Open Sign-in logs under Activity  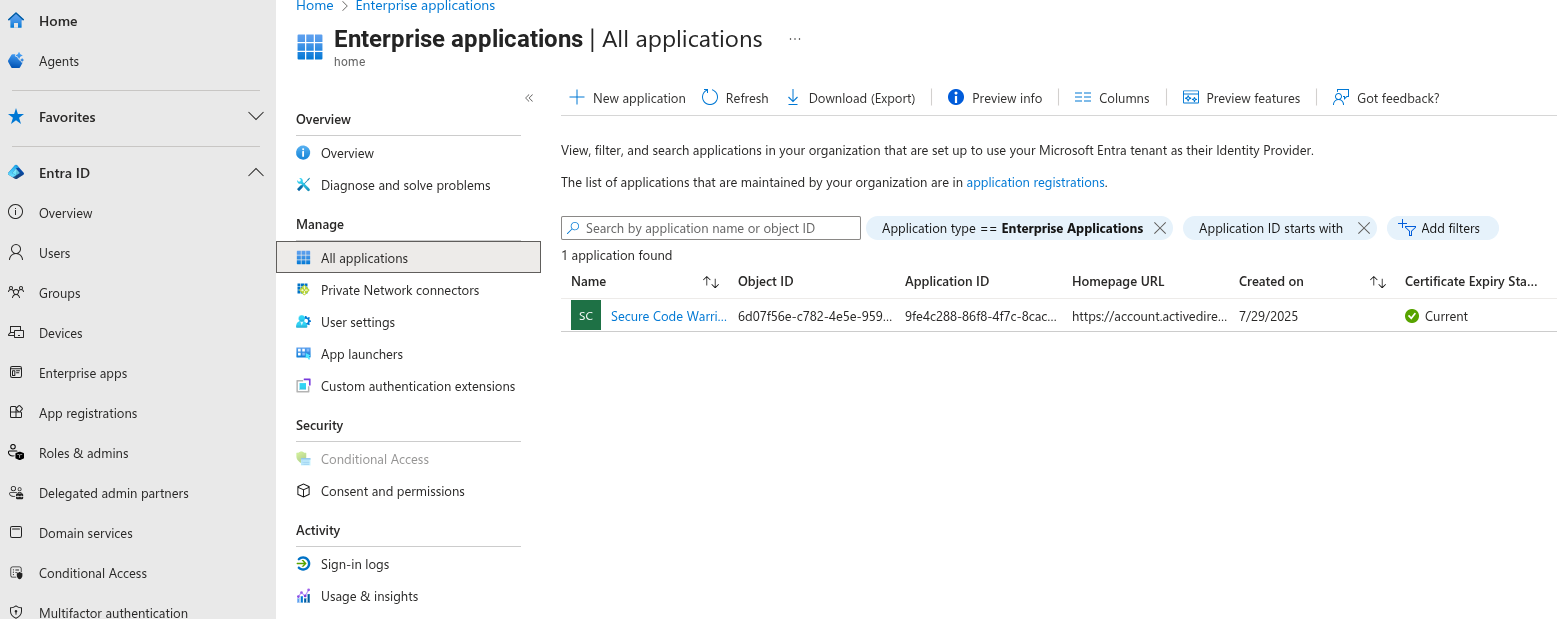click(x=355, y=564)
